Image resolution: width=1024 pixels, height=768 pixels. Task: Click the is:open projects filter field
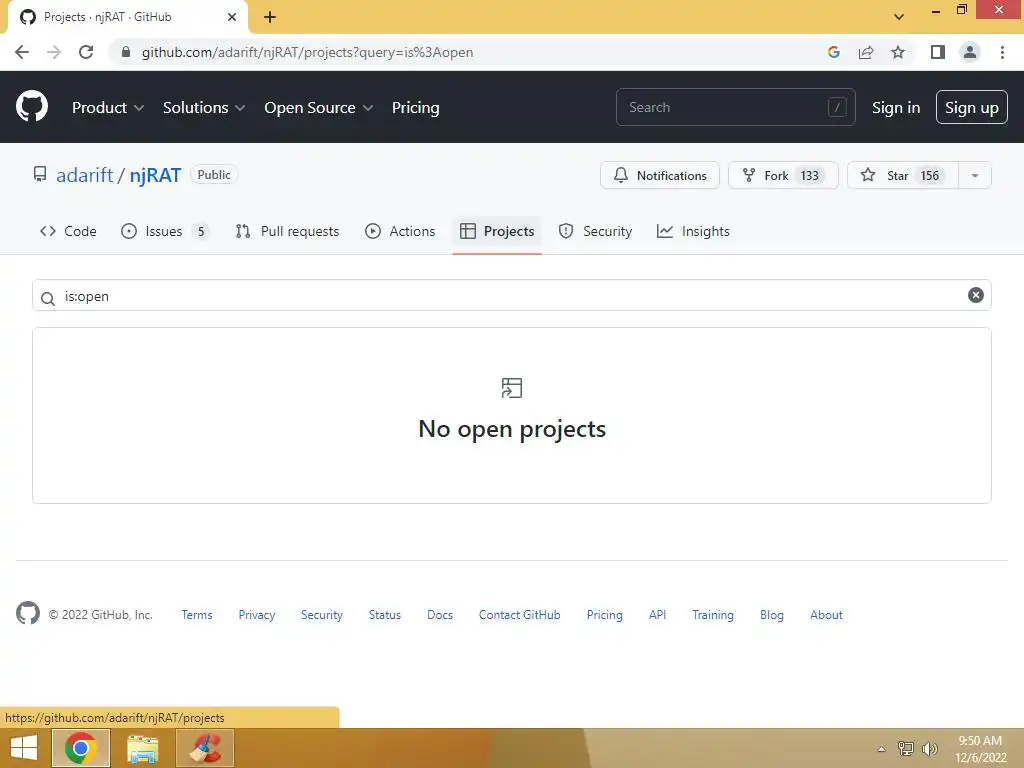(x=511, y=295)
